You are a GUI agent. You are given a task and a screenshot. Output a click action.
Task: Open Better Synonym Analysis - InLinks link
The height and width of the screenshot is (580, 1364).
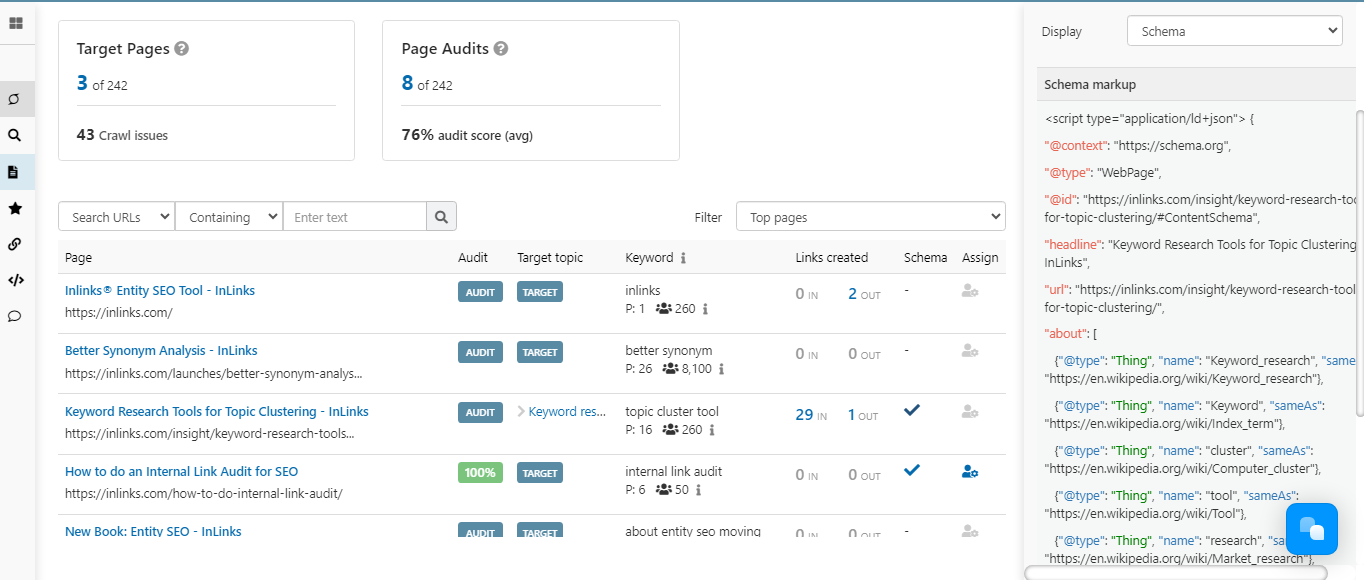(x=161, y=351)
